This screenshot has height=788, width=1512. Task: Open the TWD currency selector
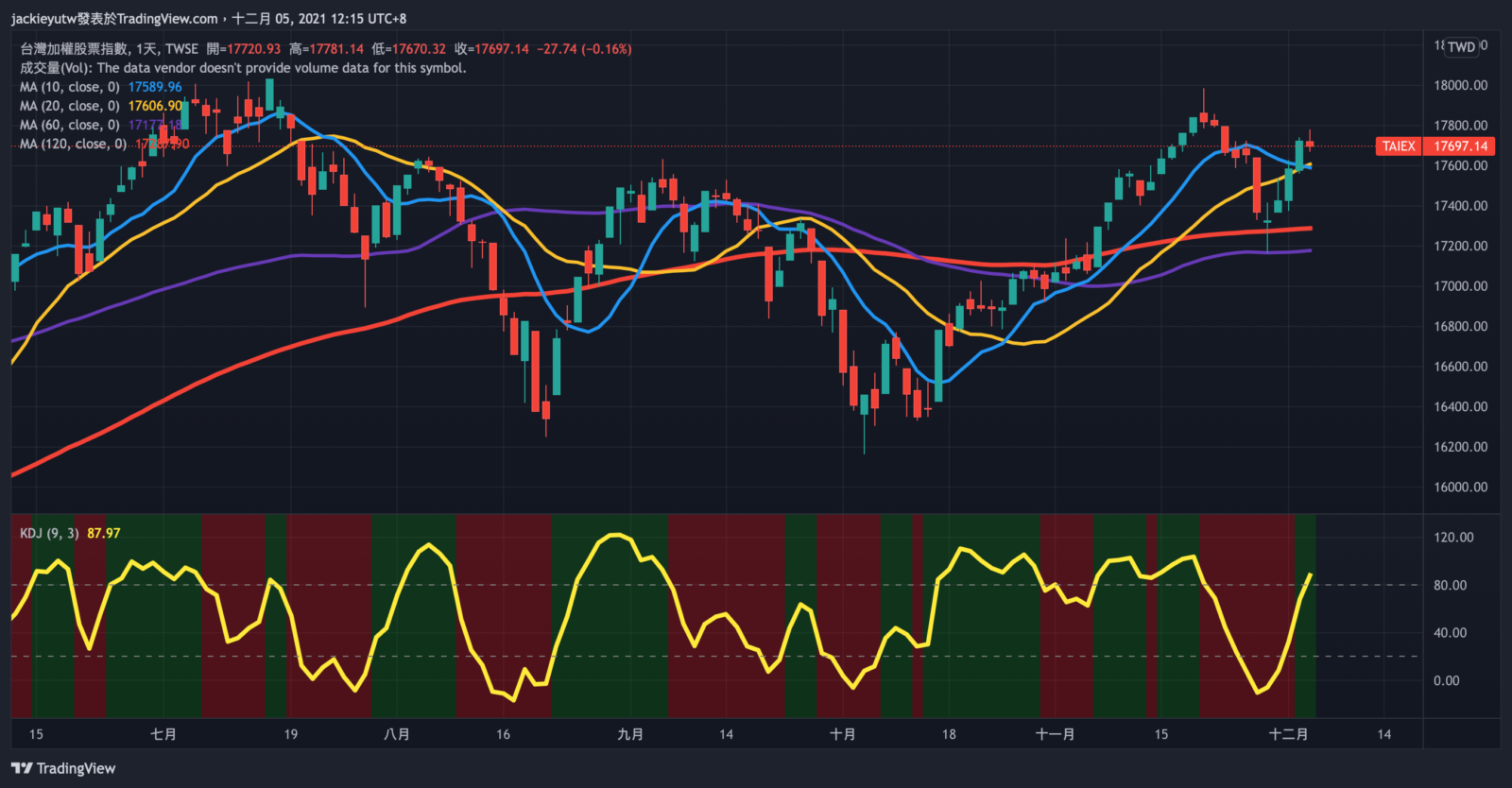[x=1461, y=47]
